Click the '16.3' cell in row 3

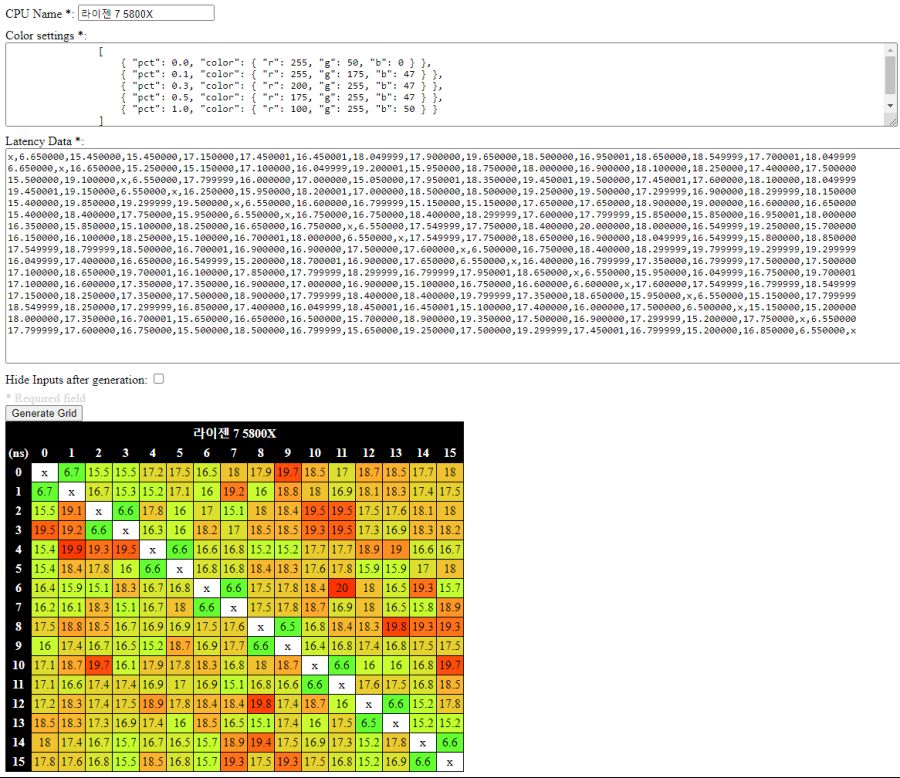click(152, 530)
